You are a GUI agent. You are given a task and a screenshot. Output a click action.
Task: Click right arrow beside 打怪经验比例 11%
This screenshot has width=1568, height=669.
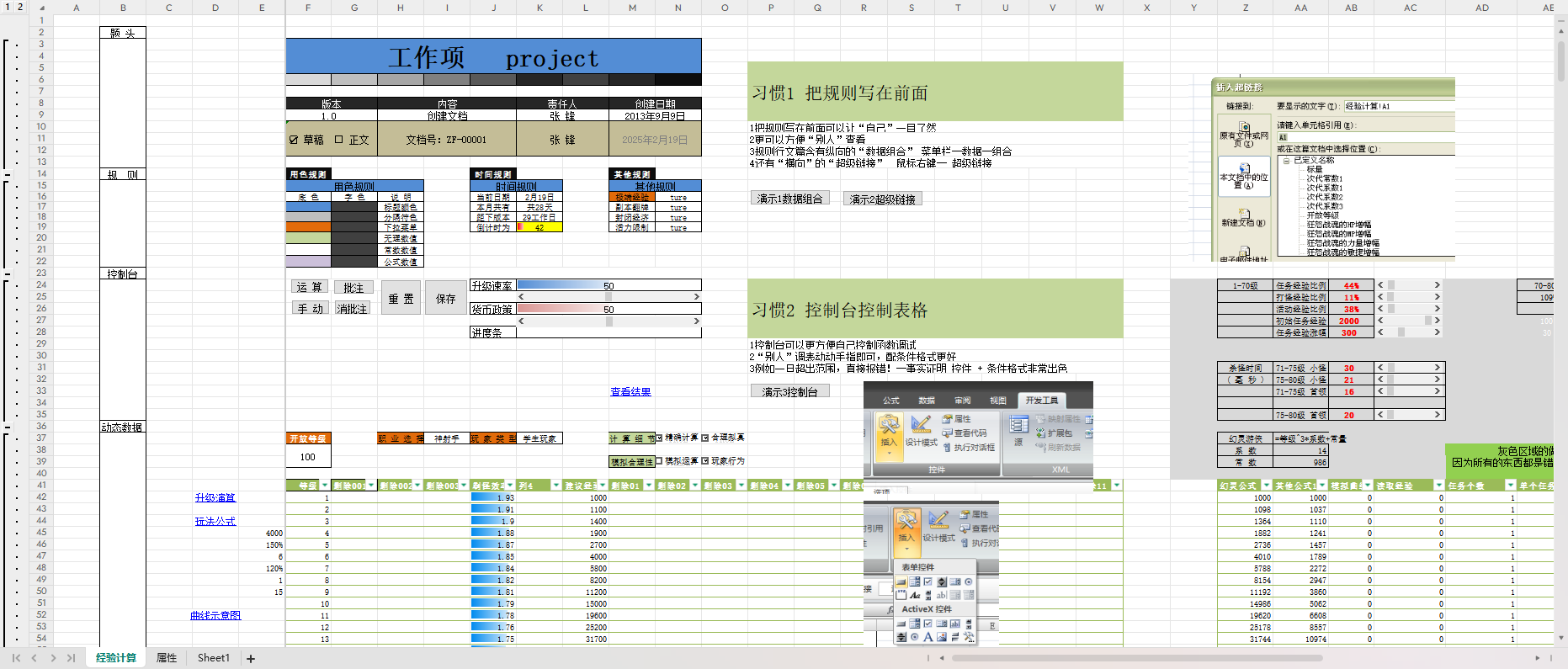(1438, 297)
